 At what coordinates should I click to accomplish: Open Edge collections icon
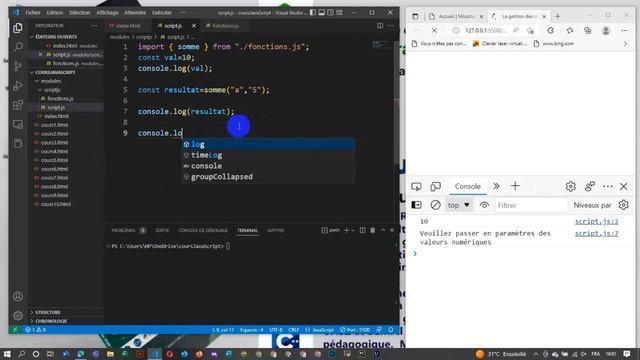tap(588, 31)
